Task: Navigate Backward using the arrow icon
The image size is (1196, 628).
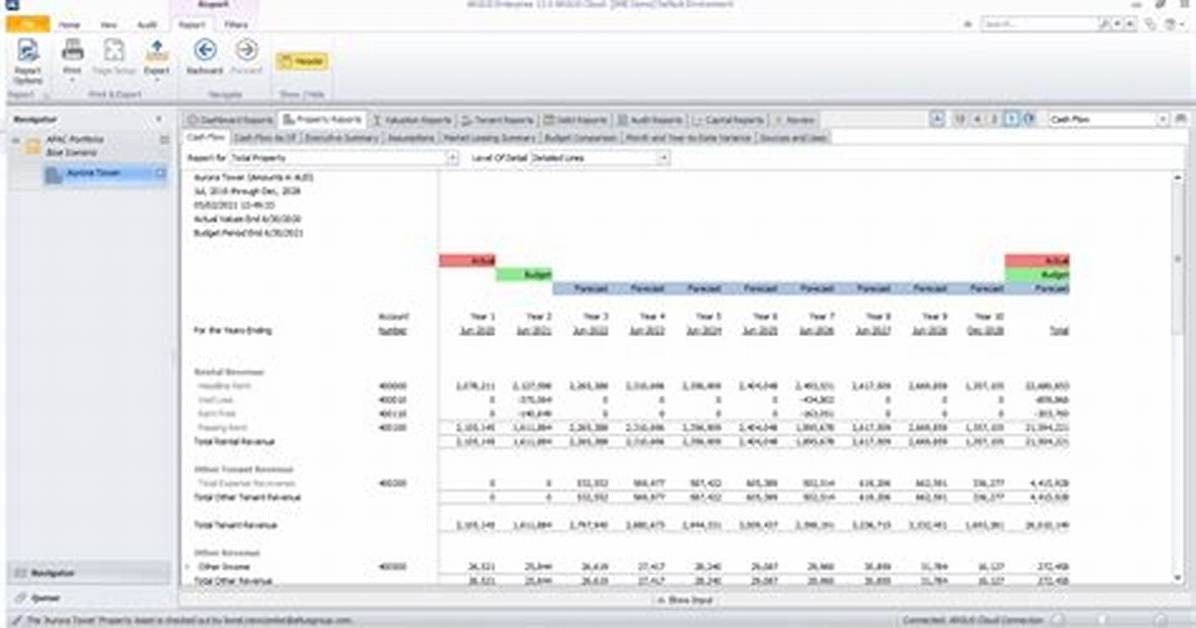Action: click(204, 50)
